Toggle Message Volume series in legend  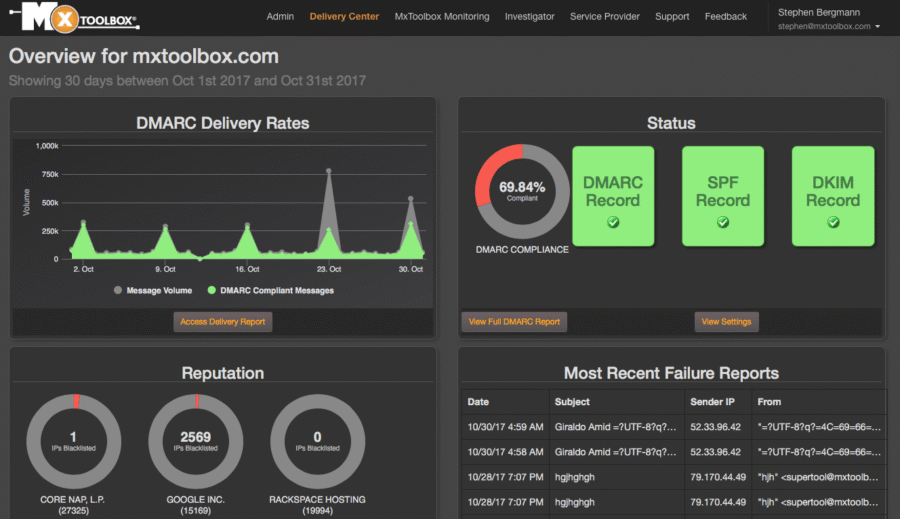(153, 291)
